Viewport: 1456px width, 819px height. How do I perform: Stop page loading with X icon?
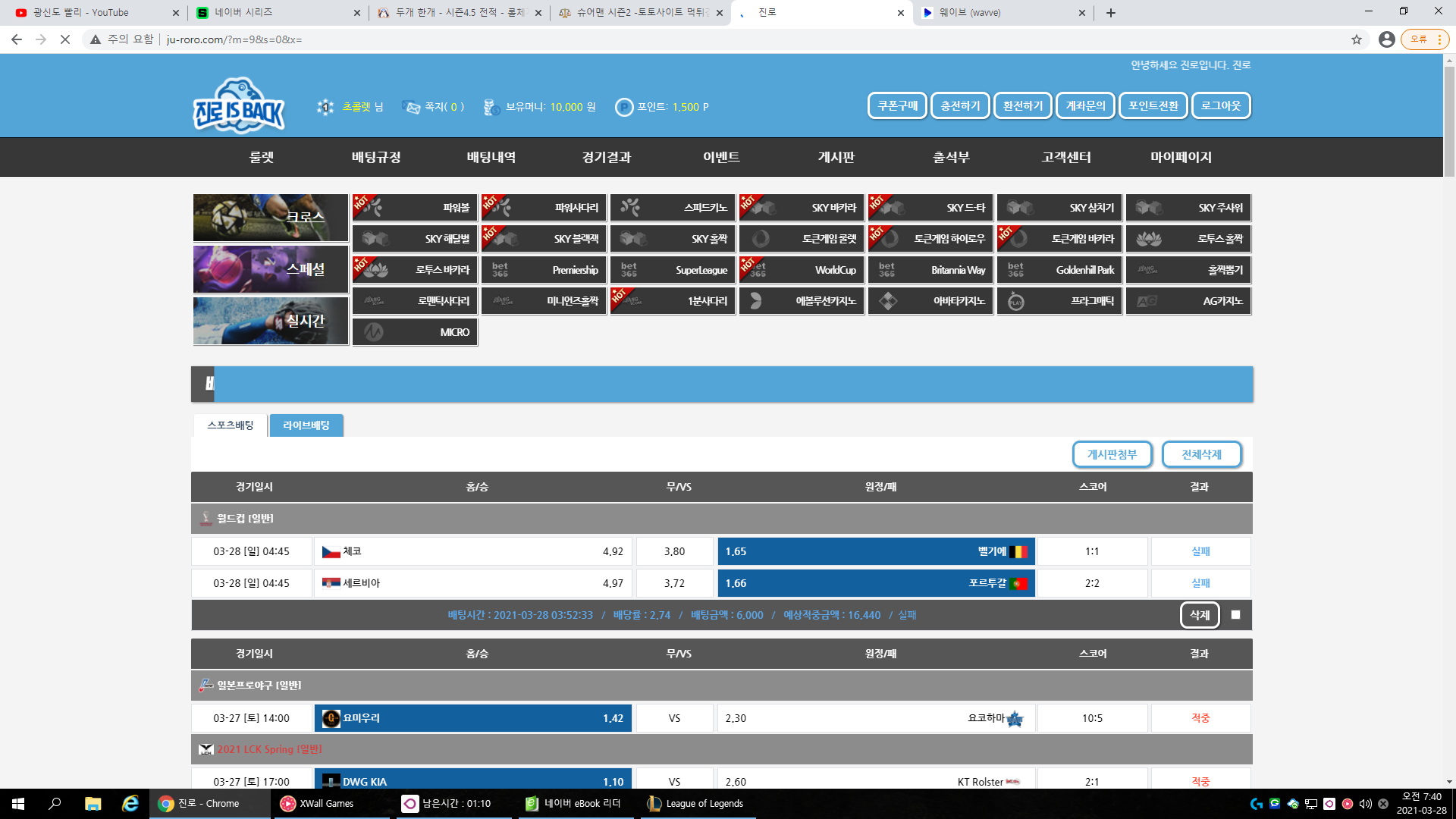65,39
